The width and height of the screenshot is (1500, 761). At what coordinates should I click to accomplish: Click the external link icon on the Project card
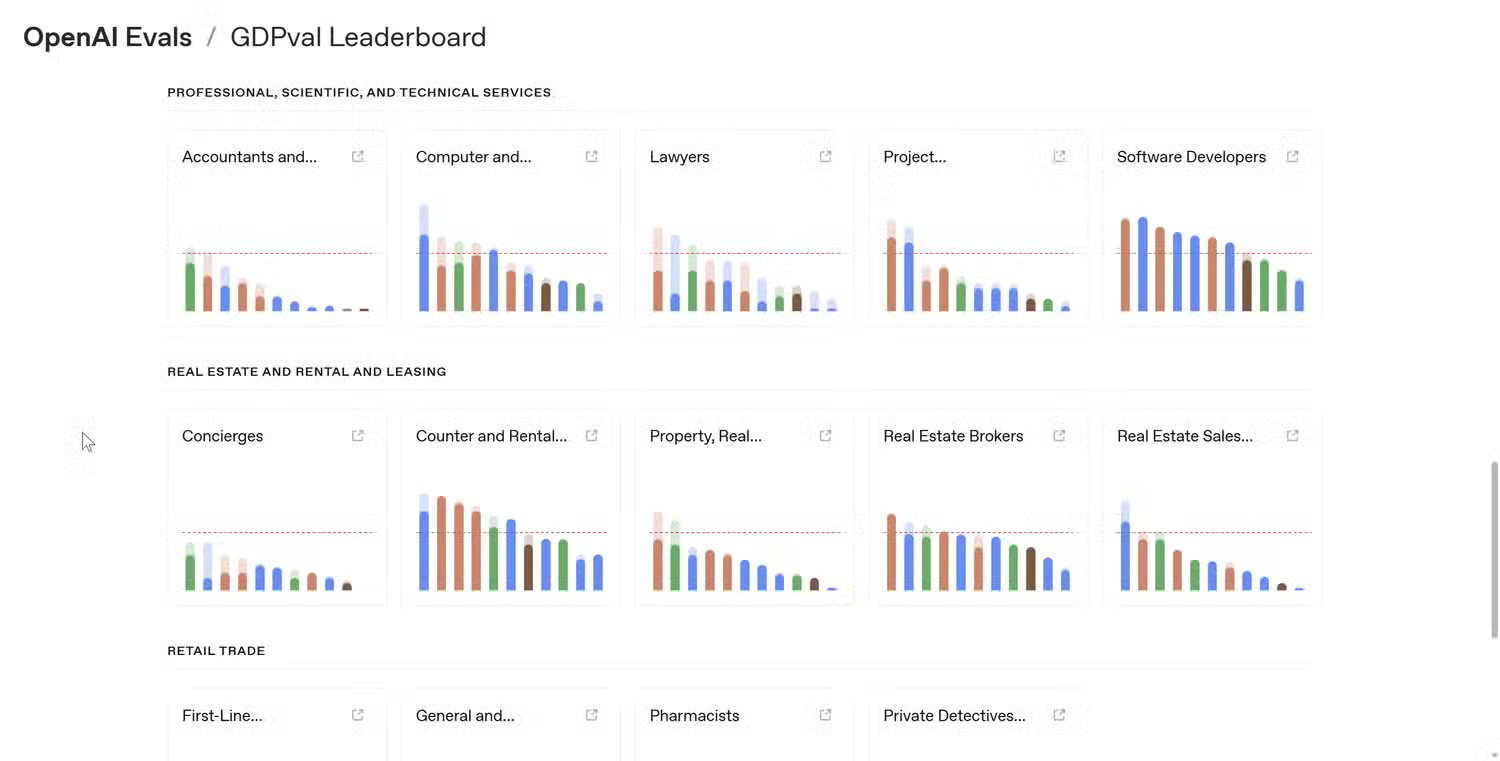click(1058, 156)
